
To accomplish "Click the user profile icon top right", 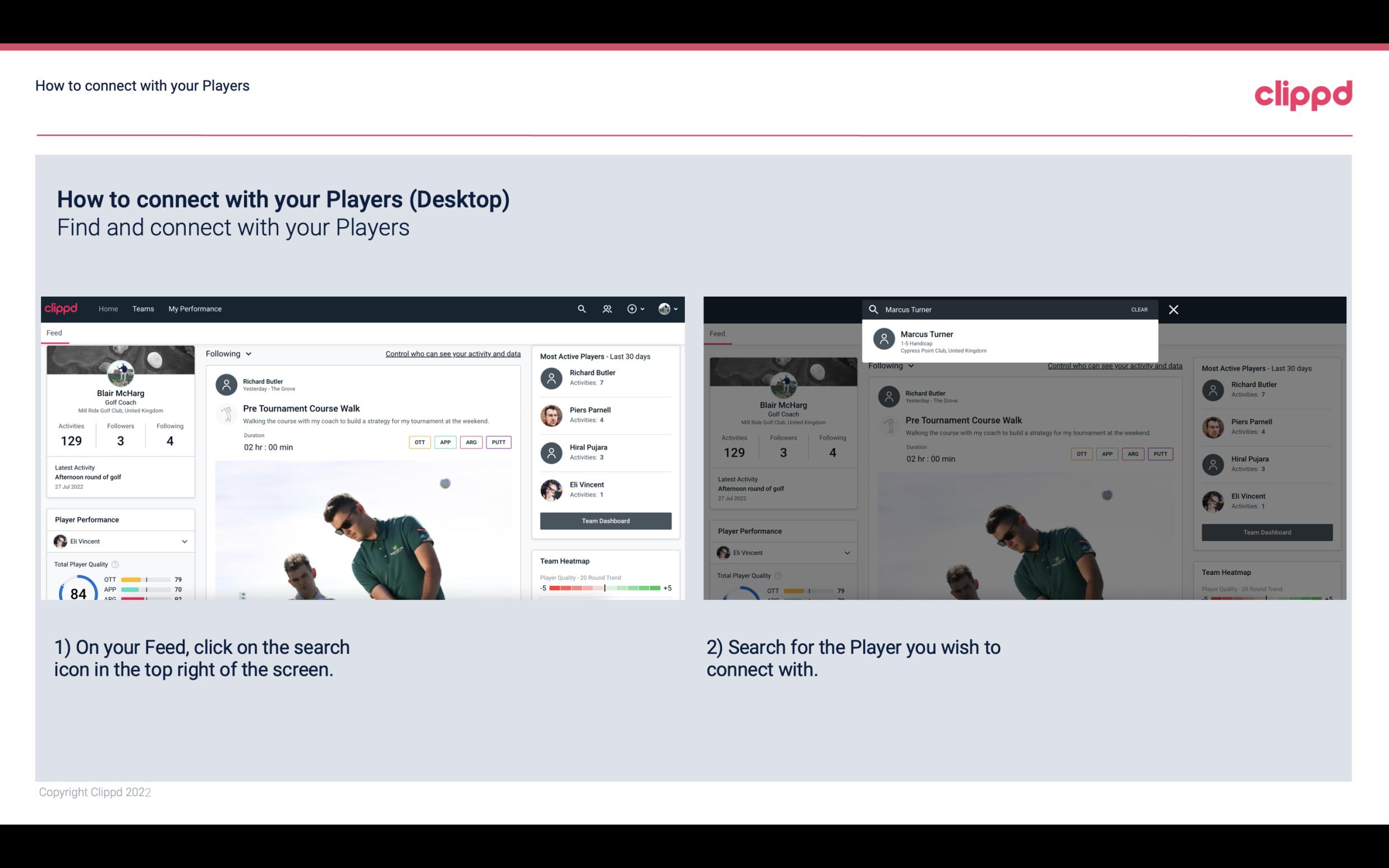I will coord(665,309).
